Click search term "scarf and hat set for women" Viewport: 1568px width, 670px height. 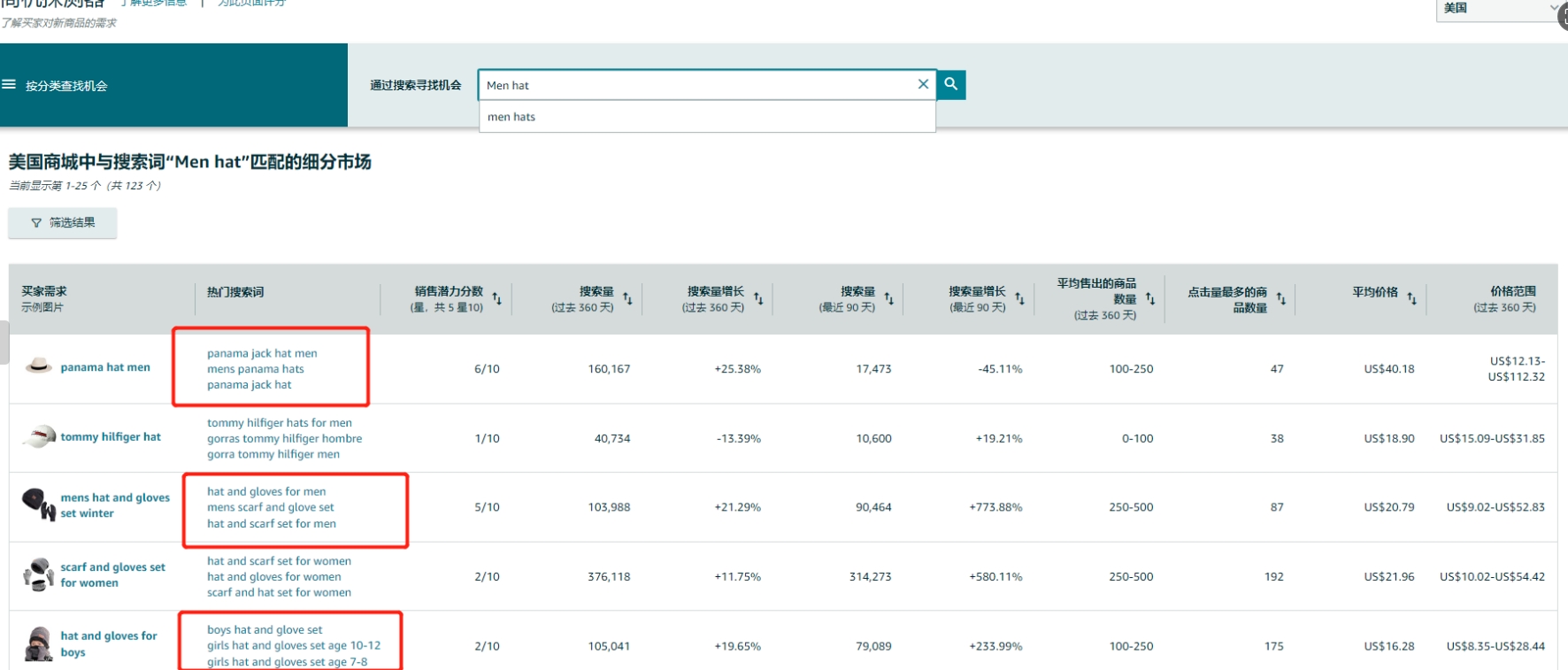coord(280,593)
